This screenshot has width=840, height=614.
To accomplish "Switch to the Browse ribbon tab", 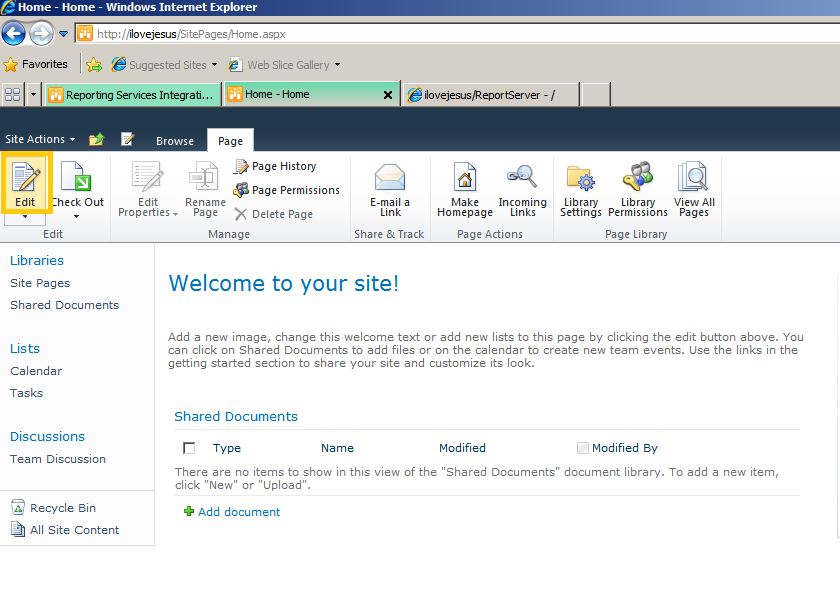I will [x=175, y=141].
